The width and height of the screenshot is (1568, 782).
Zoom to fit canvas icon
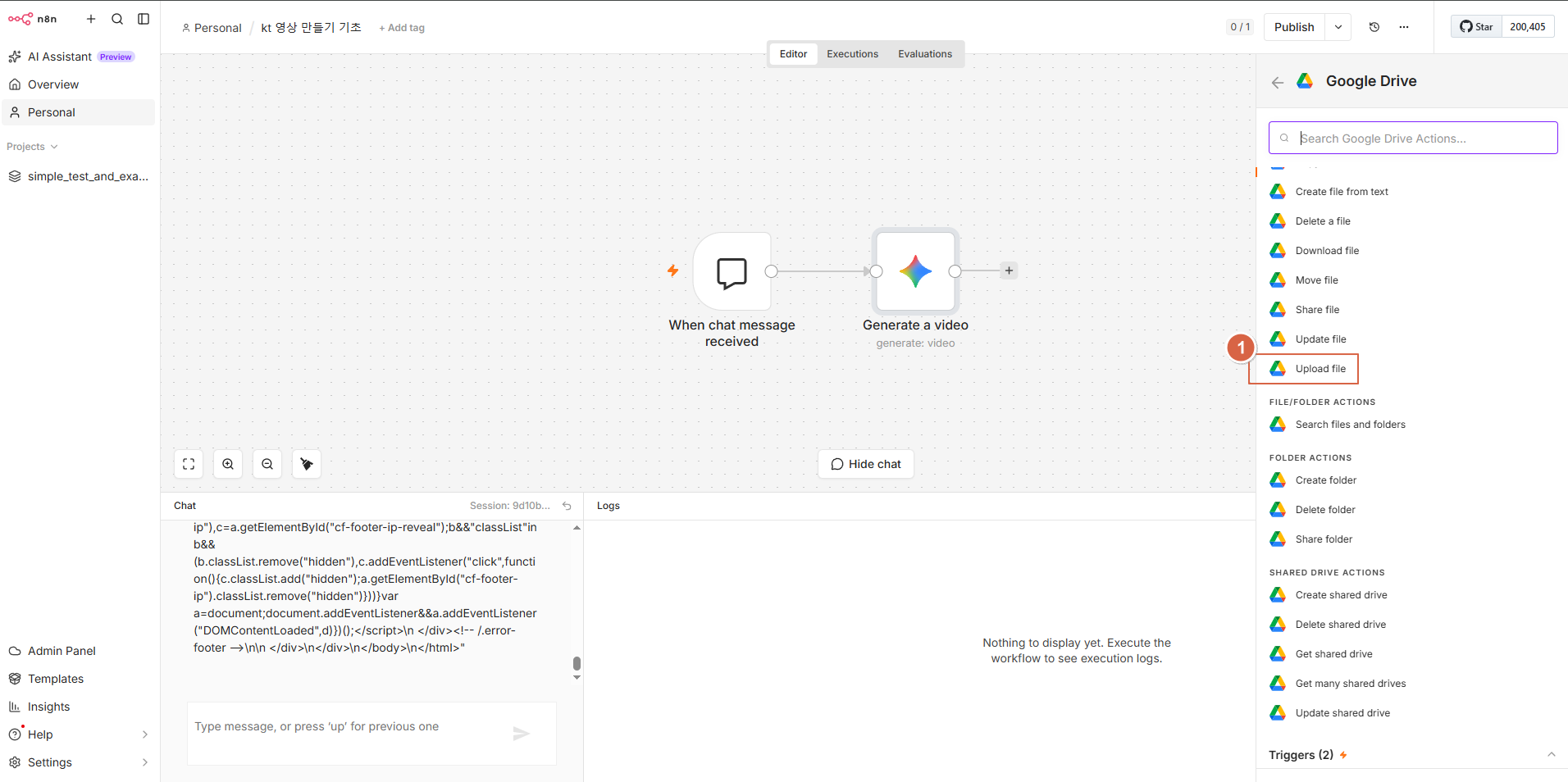tap(189, 464)
